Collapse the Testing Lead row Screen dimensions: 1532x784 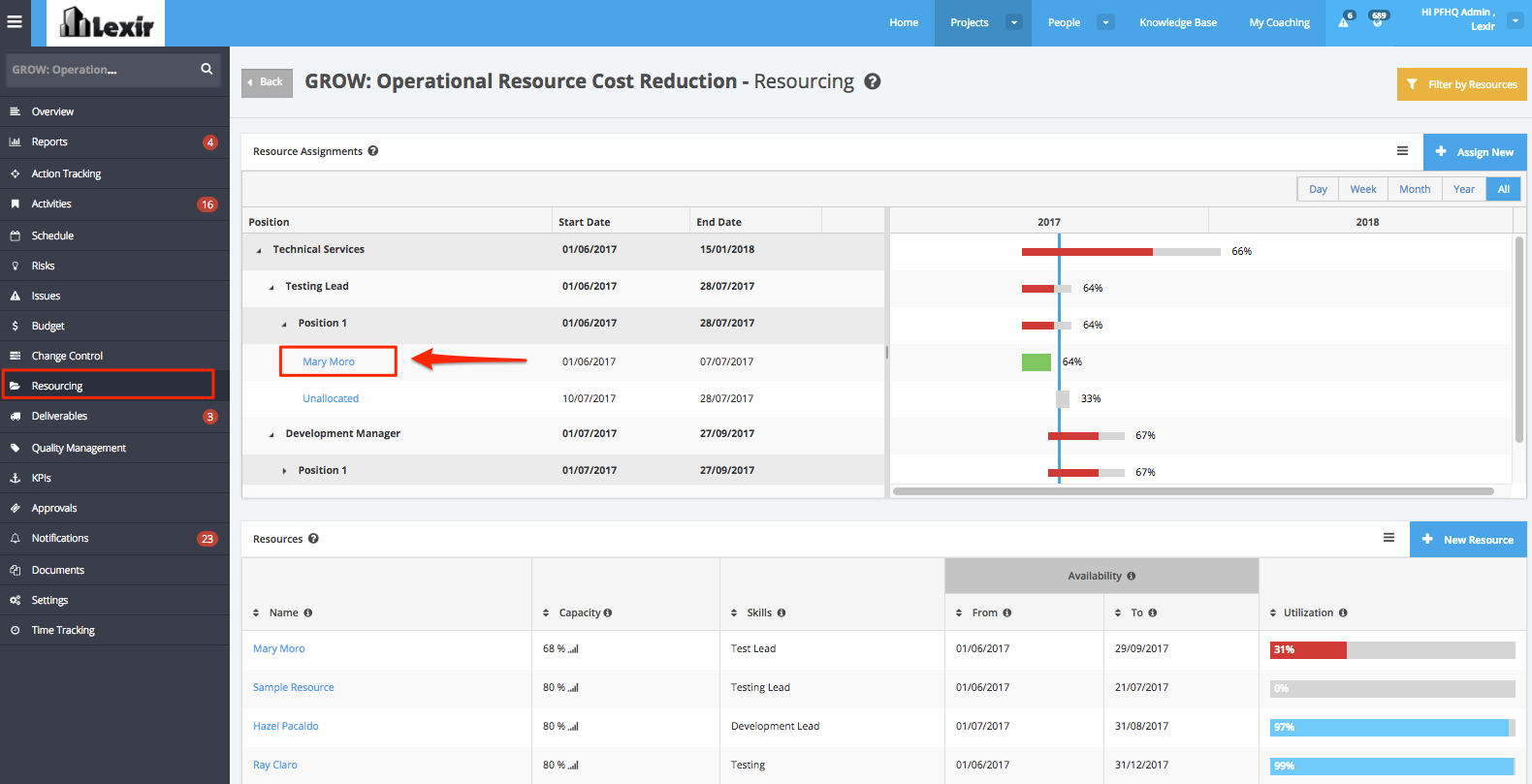tap(271, 287)
